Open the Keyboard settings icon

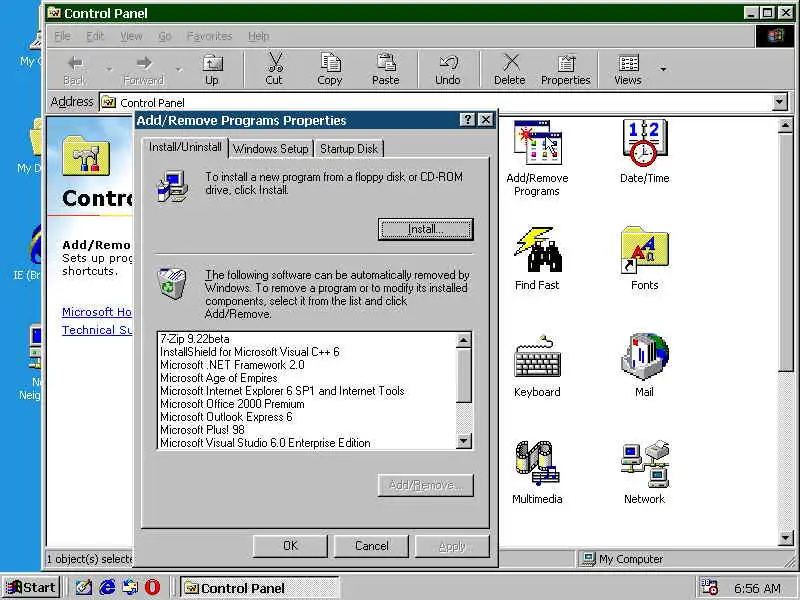click(x=537, y=366)
